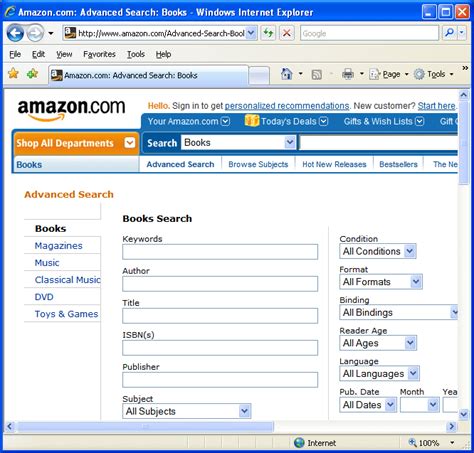Click the red Stop loading icon

tap(287, 33)
